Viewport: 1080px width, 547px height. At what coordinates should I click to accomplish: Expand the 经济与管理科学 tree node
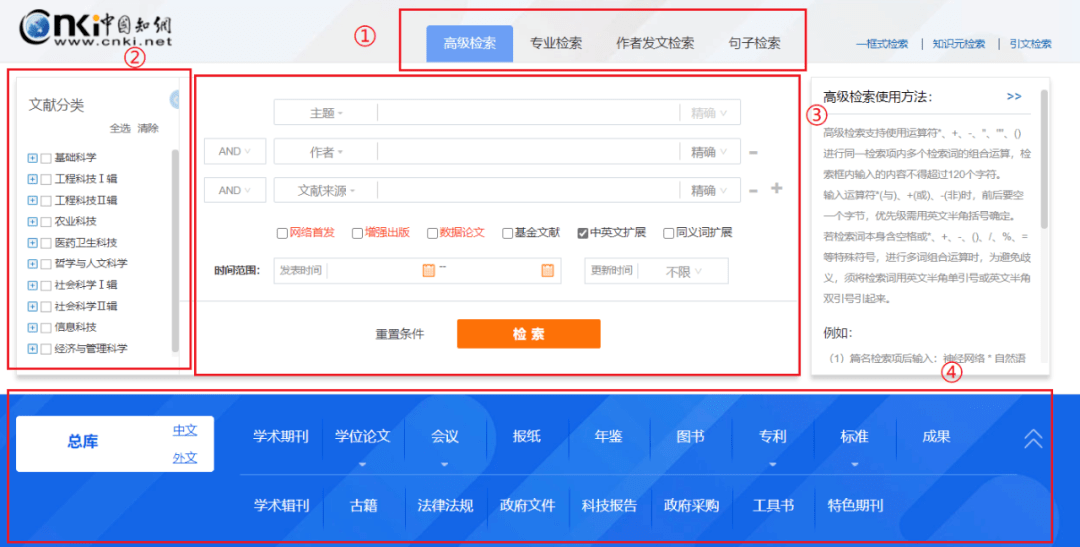pyautogui.click(x=32, y=349)
